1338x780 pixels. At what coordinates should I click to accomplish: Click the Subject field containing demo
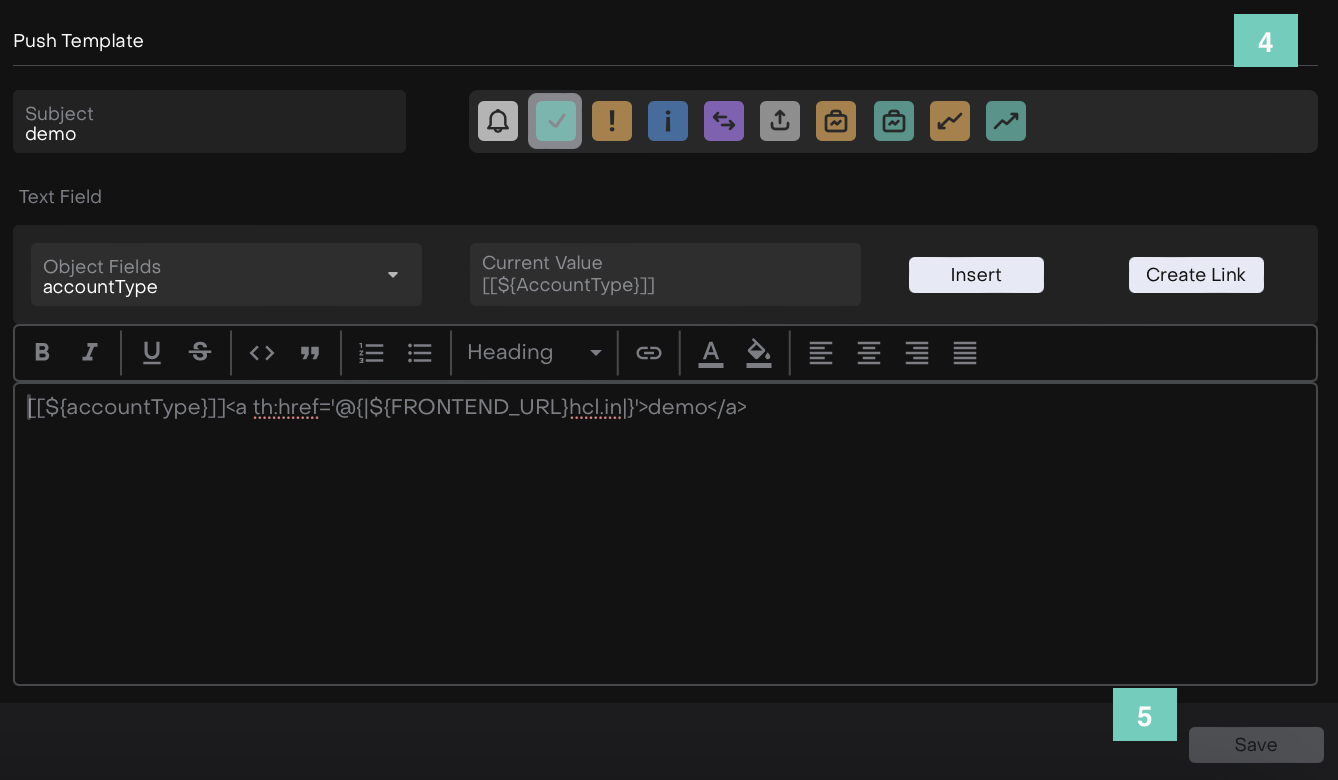click(x=209, y=122)
